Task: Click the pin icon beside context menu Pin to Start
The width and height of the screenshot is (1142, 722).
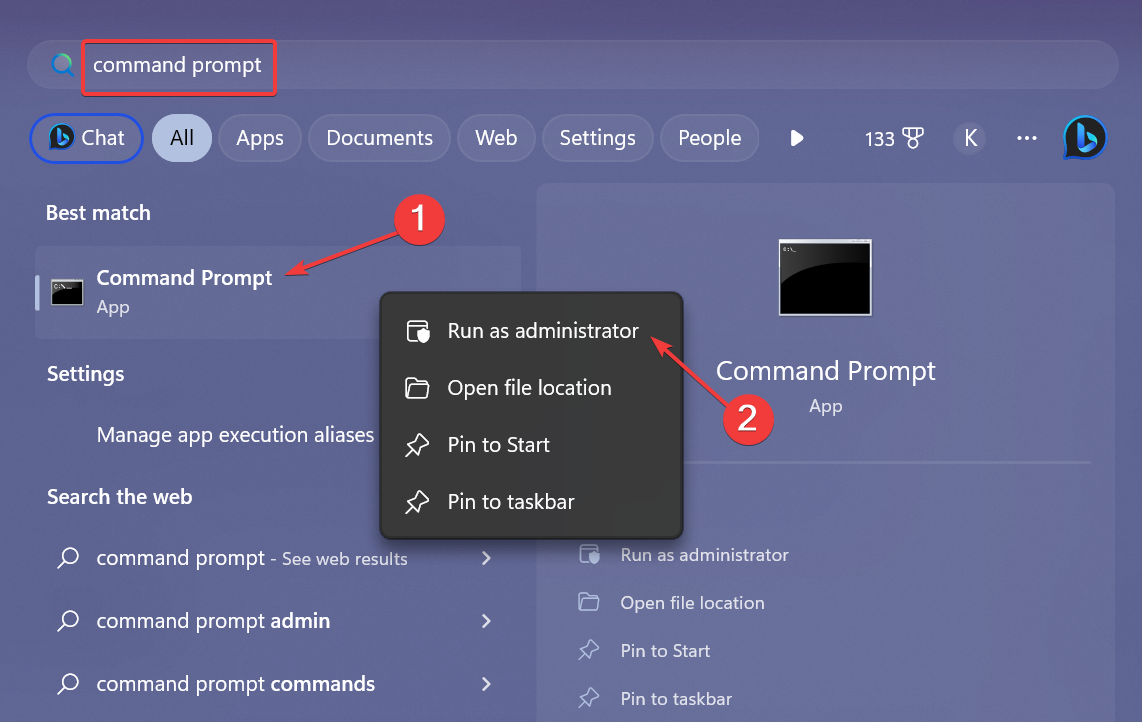Action: point(417,444)
